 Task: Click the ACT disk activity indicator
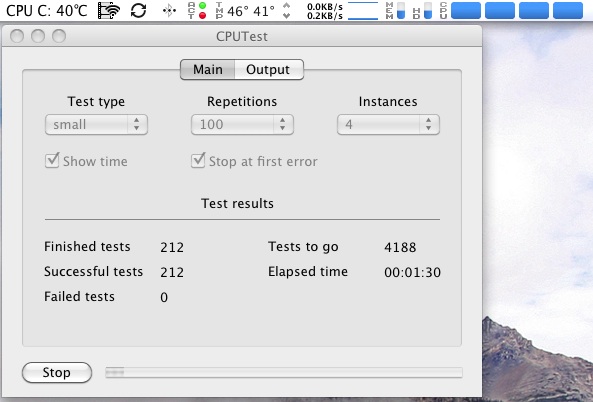tap(197, 11)
